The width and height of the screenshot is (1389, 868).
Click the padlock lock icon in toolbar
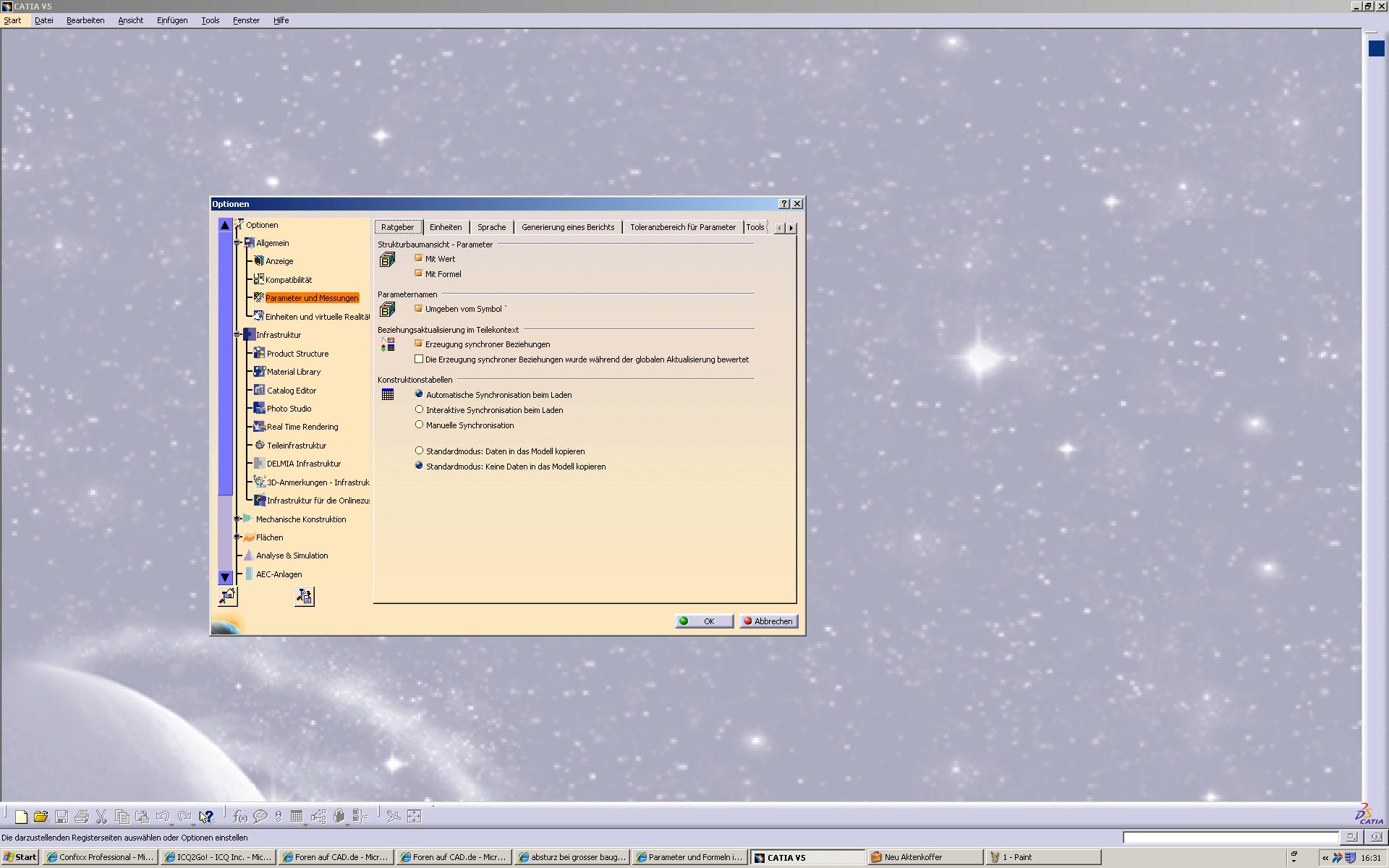(x=339, y=816)
